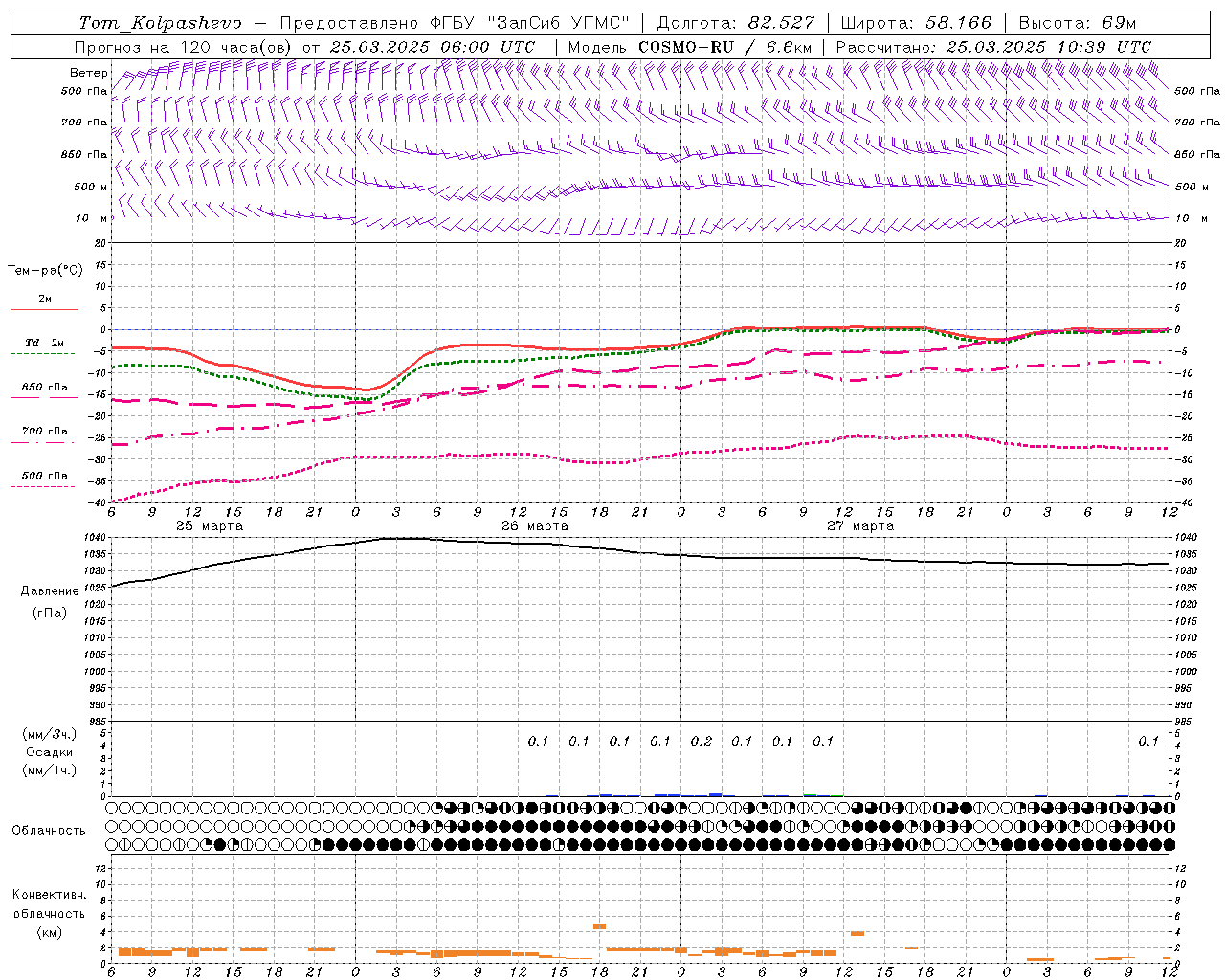Click the 0.2 precipitation value

(x=702, y=741)
